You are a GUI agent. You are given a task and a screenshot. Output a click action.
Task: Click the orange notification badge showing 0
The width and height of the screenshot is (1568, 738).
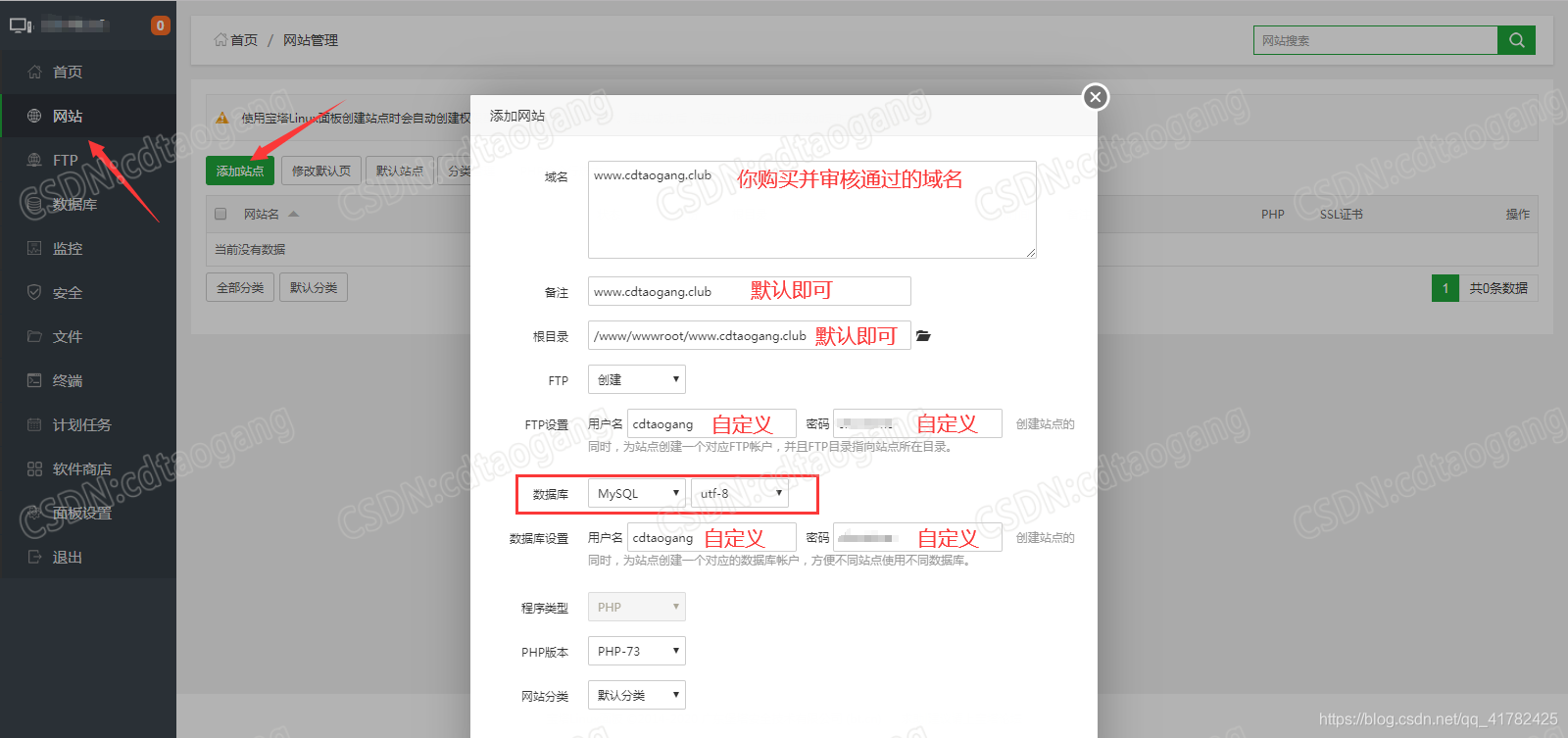tap(161, 25)
